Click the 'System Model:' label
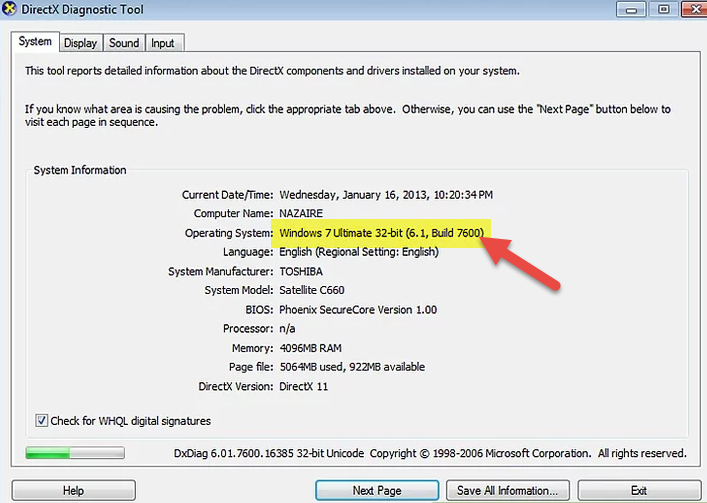 pyautogui.click(x=239, y=290)
